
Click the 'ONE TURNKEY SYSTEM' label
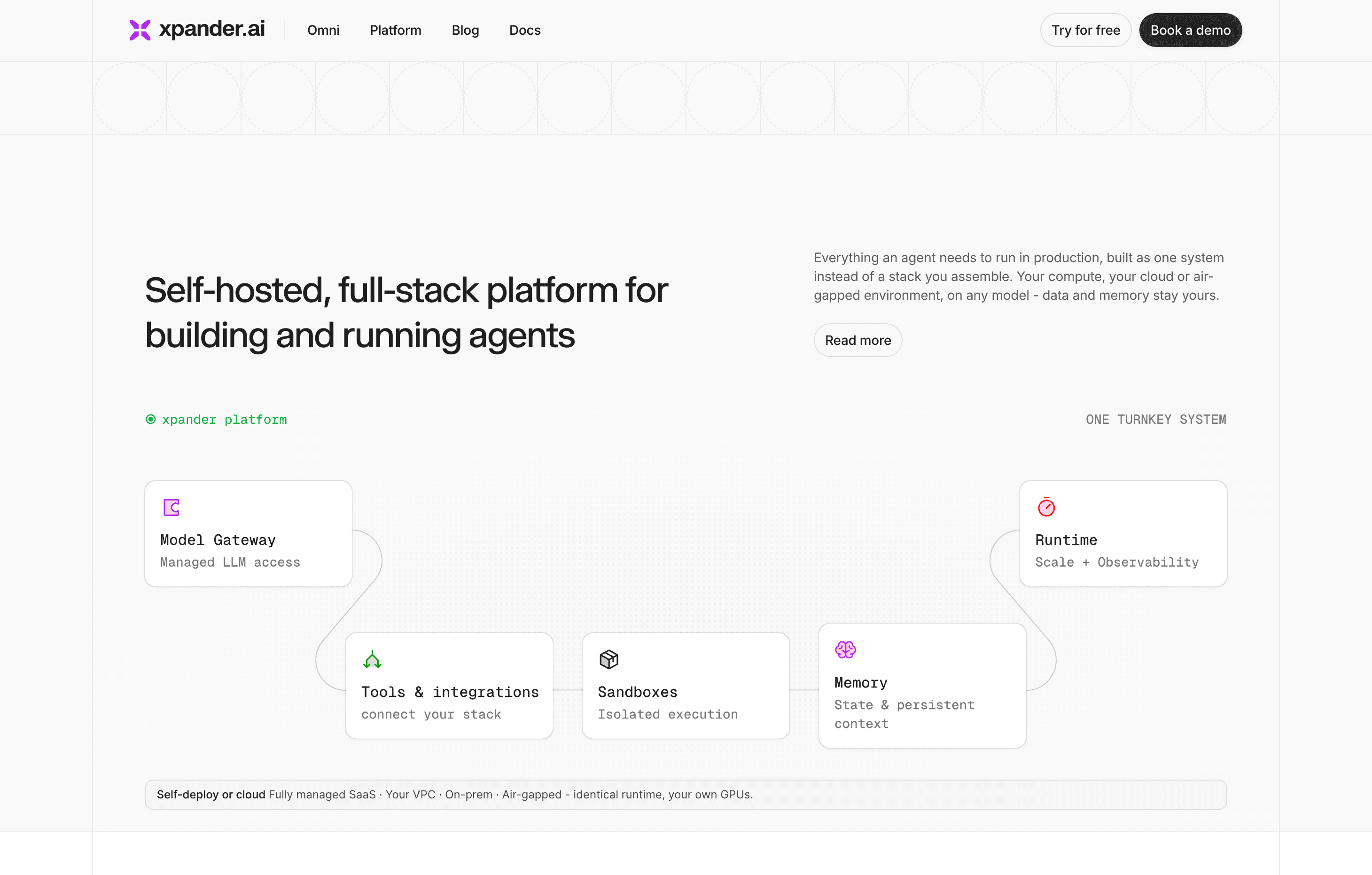click(1155, 419)
